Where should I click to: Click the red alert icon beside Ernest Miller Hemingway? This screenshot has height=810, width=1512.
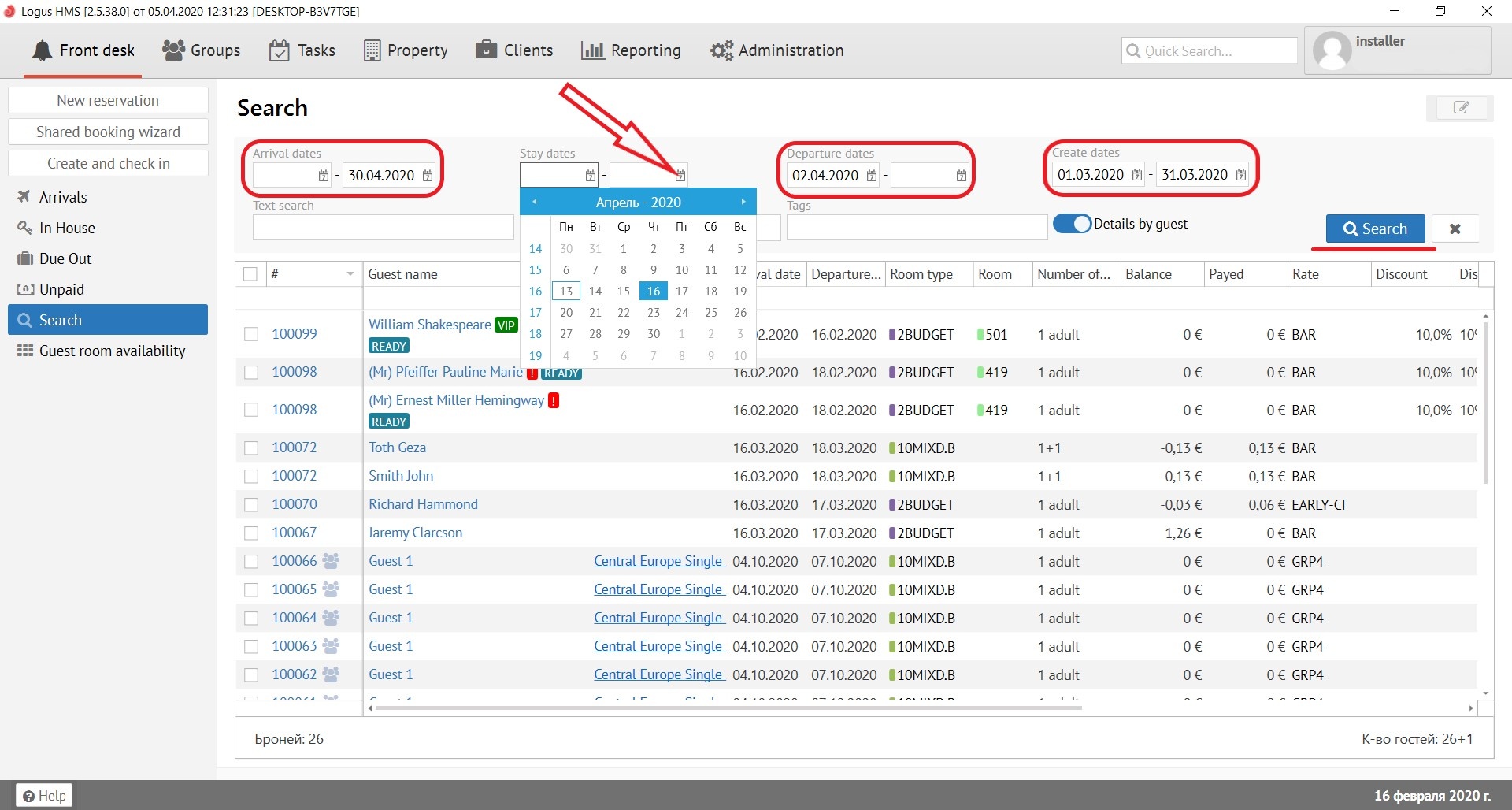tap(554, 401)
